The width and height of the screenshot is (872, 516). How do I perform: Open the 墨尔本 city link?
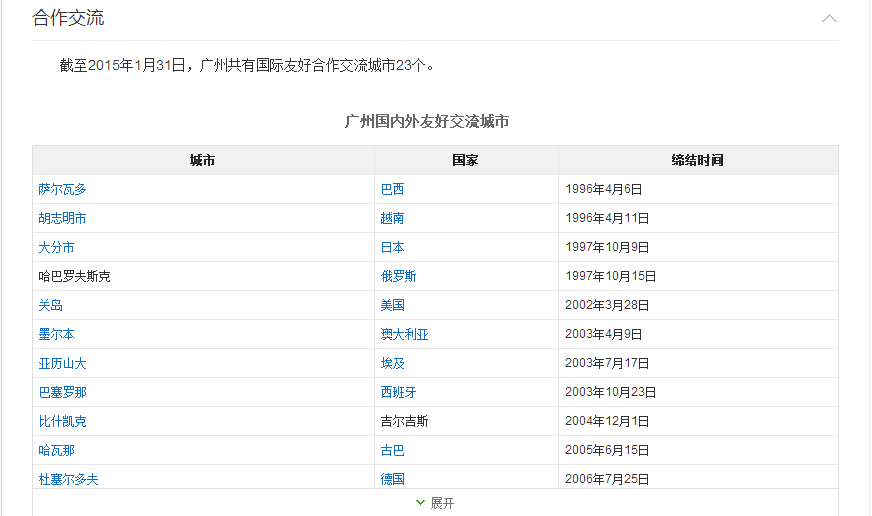(x=56, y=334)
